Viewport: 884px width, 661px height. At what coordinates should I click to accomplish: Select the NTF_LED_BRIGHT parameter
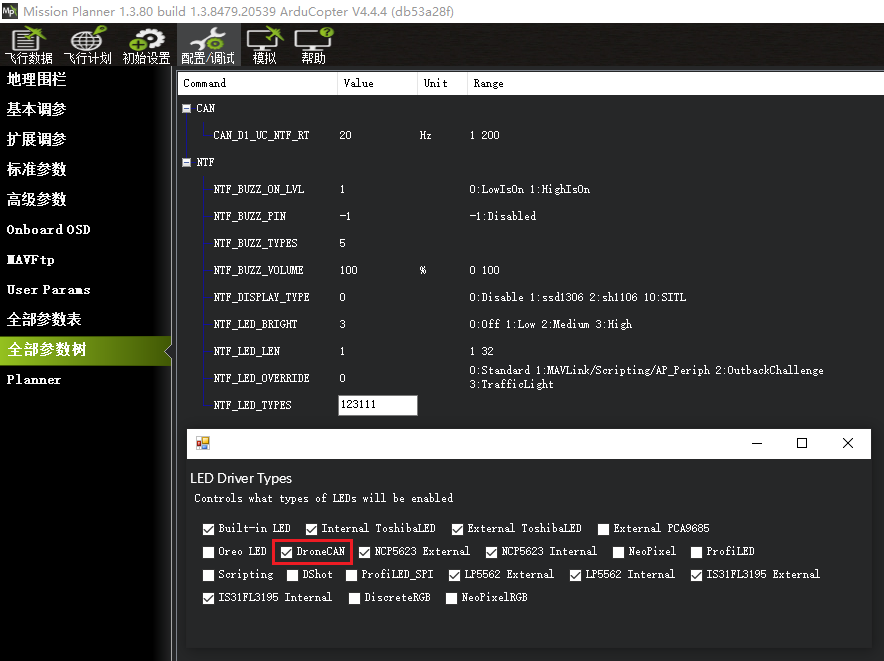pyautogui.click(x=255, y=325)
